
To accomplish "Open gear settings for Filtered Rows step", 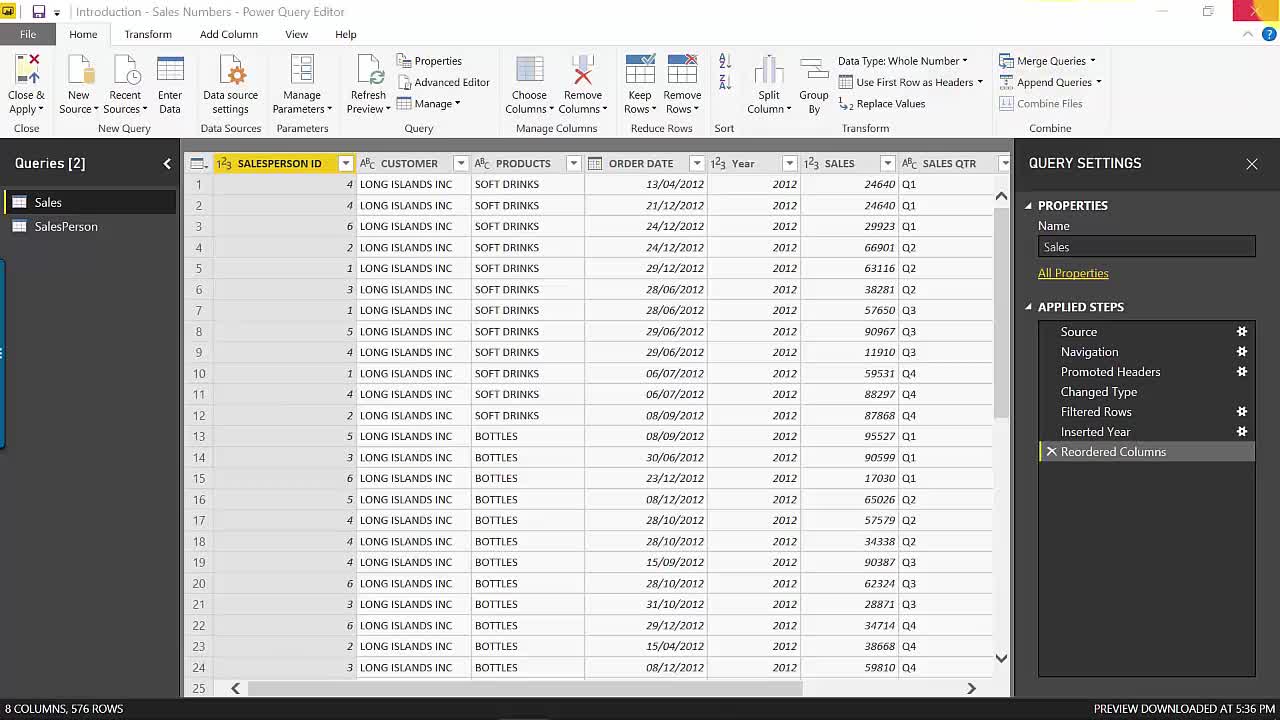I will tap(1242, 412).
